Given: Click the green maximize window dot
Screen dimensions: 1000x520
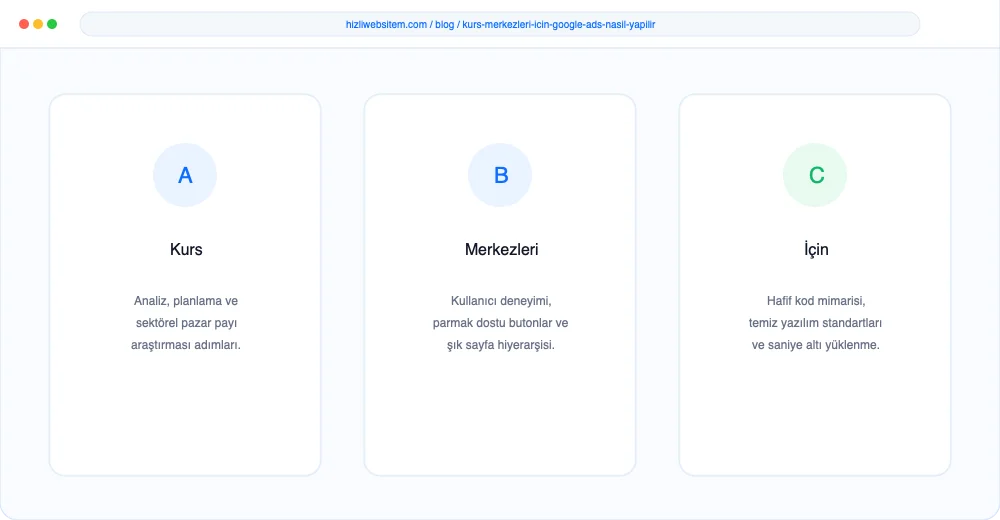Looking at the screenshot, I should (x=52, y=24).
